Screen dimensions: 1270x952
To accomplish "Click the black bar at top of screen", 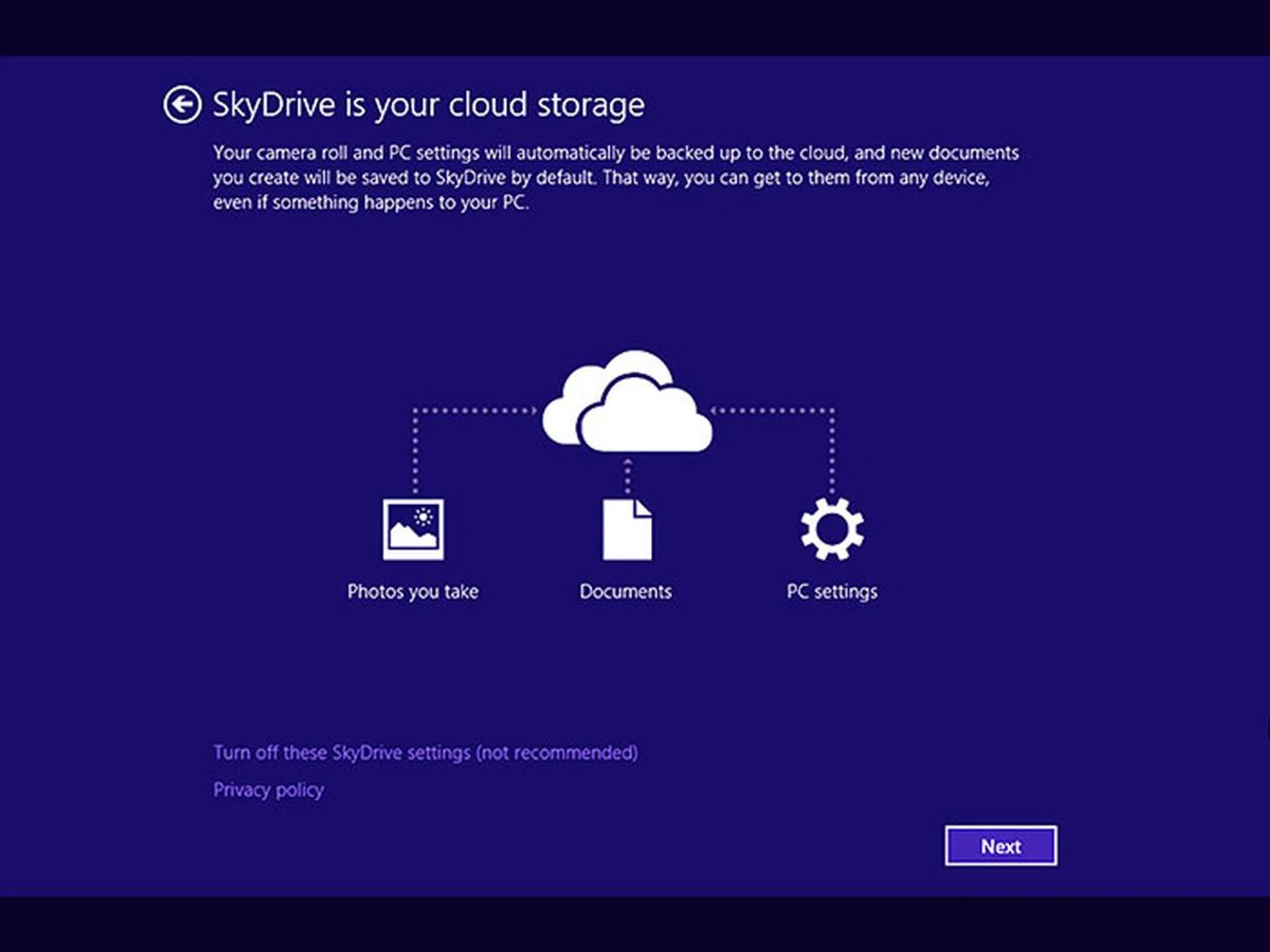I will [x=635, y=26].
